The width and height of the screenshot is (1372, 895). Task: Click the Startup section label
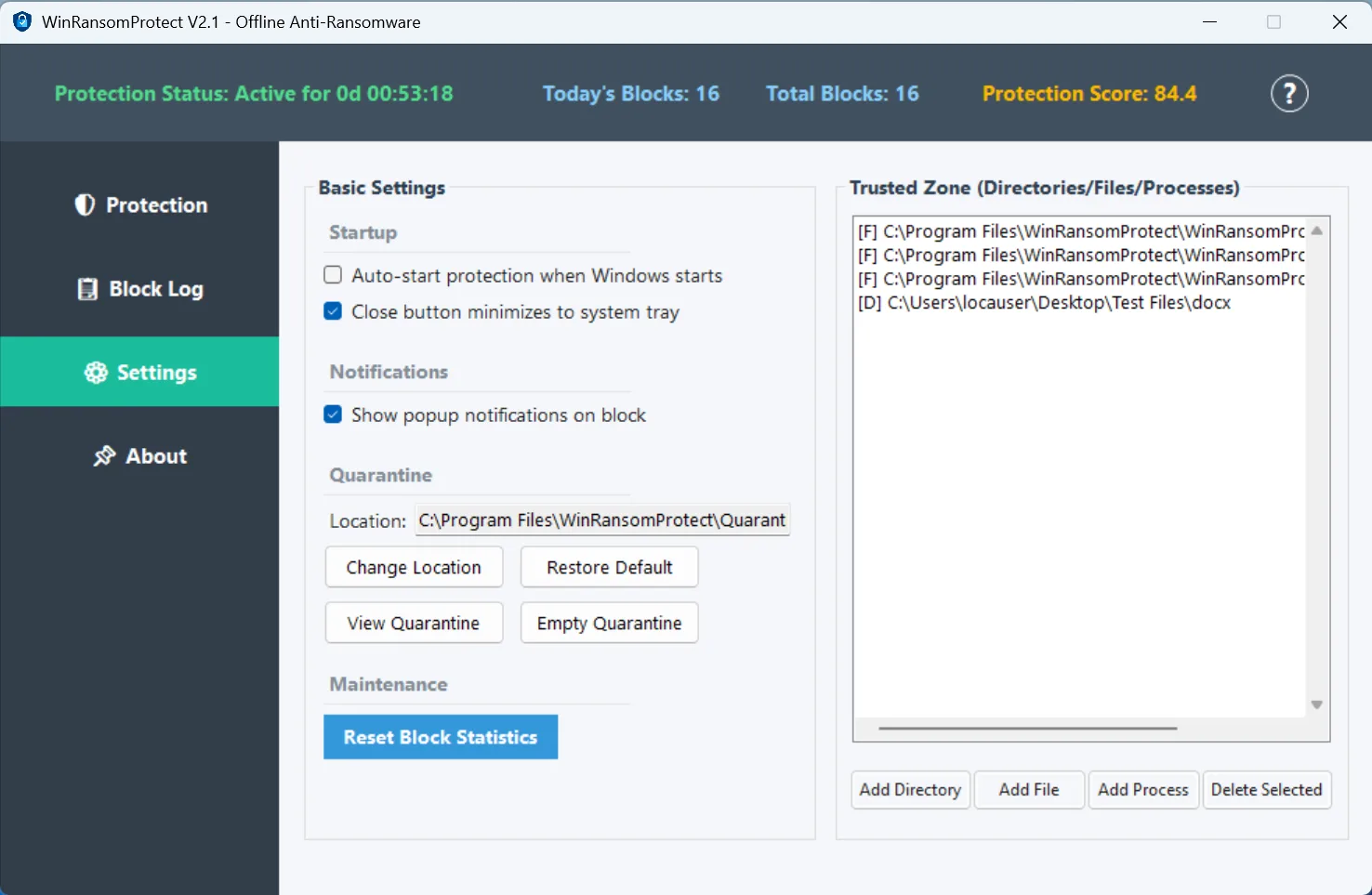(x=363, y=232)
